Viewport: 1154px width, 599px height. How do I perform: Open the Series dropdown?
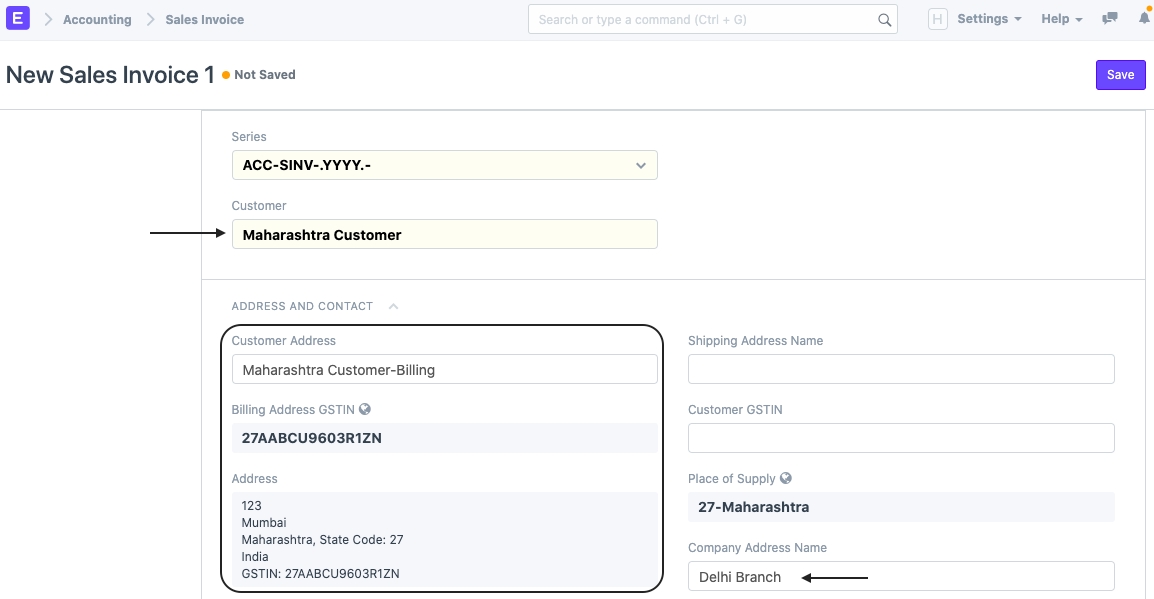coord(444,165)
